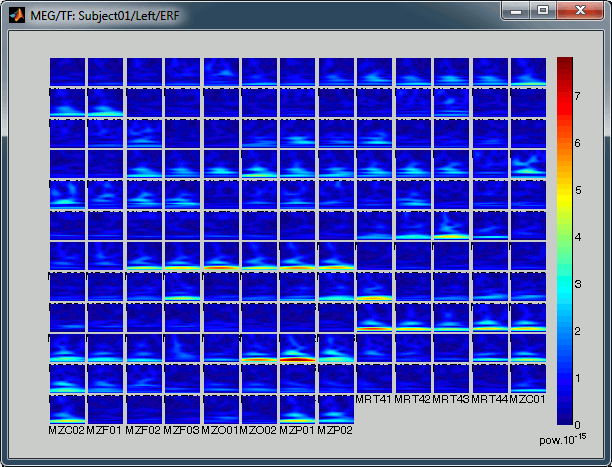Click the MRT41 sensor label
Image resolution: width=612 pixels, height=467 pixels.
(x=374, y=400)
